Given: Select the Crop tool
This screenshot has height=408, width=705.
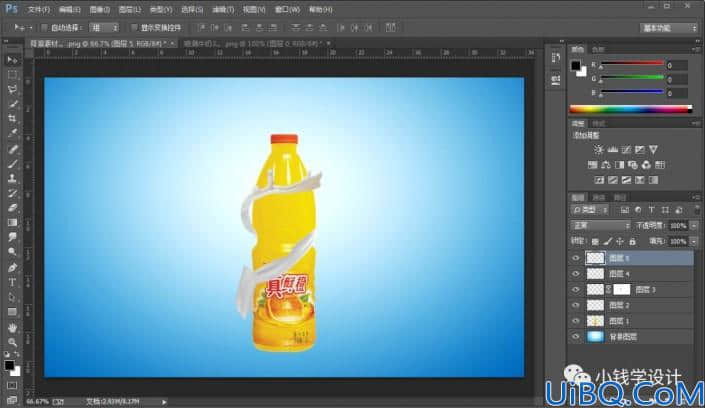Looking at the screenshot, I should coord(12,119).
